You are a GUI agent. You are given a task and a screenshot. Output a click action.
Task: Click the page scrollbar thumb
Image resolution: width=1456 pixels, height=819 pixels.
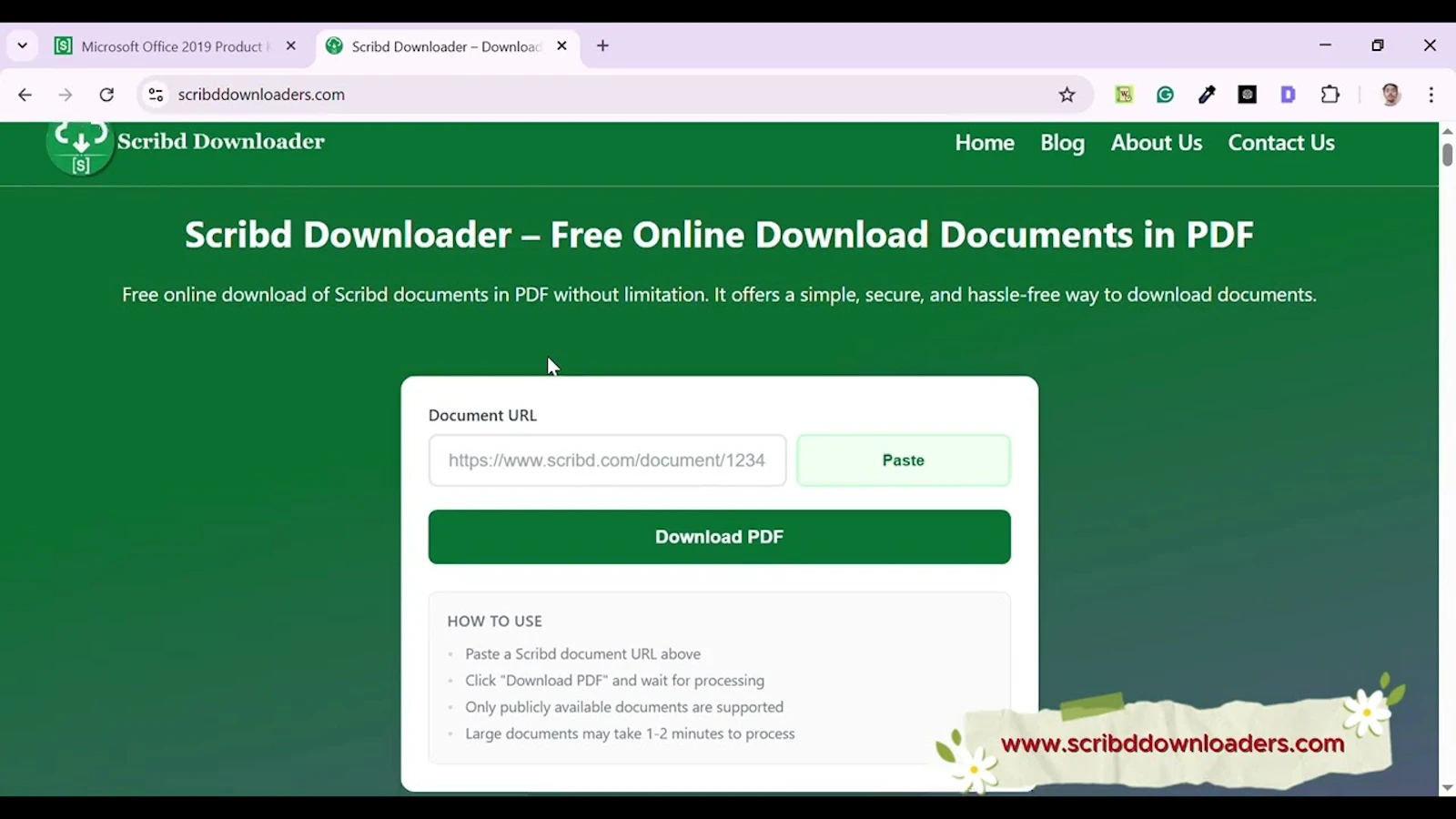click(x=1447, y=155)
